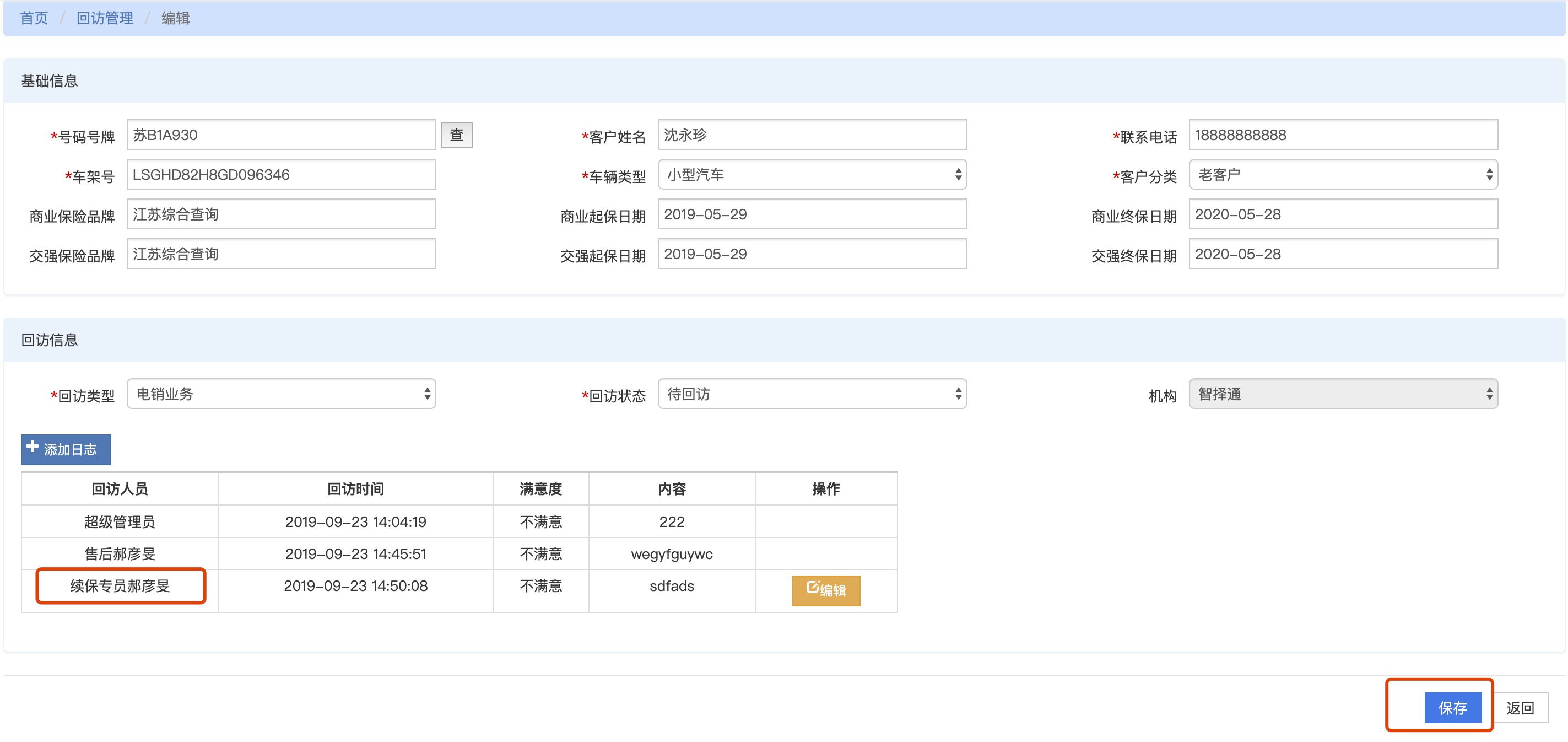This screenshot has height=742, width=1568.
Task: Click into the 车架号 VIN input field
Action: [x=280, y=175]
